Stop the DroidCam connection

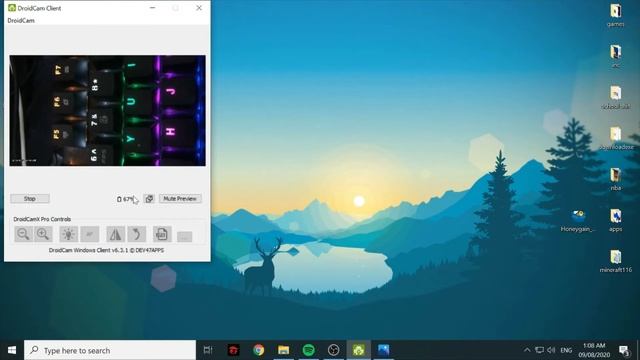click(30, 199)
